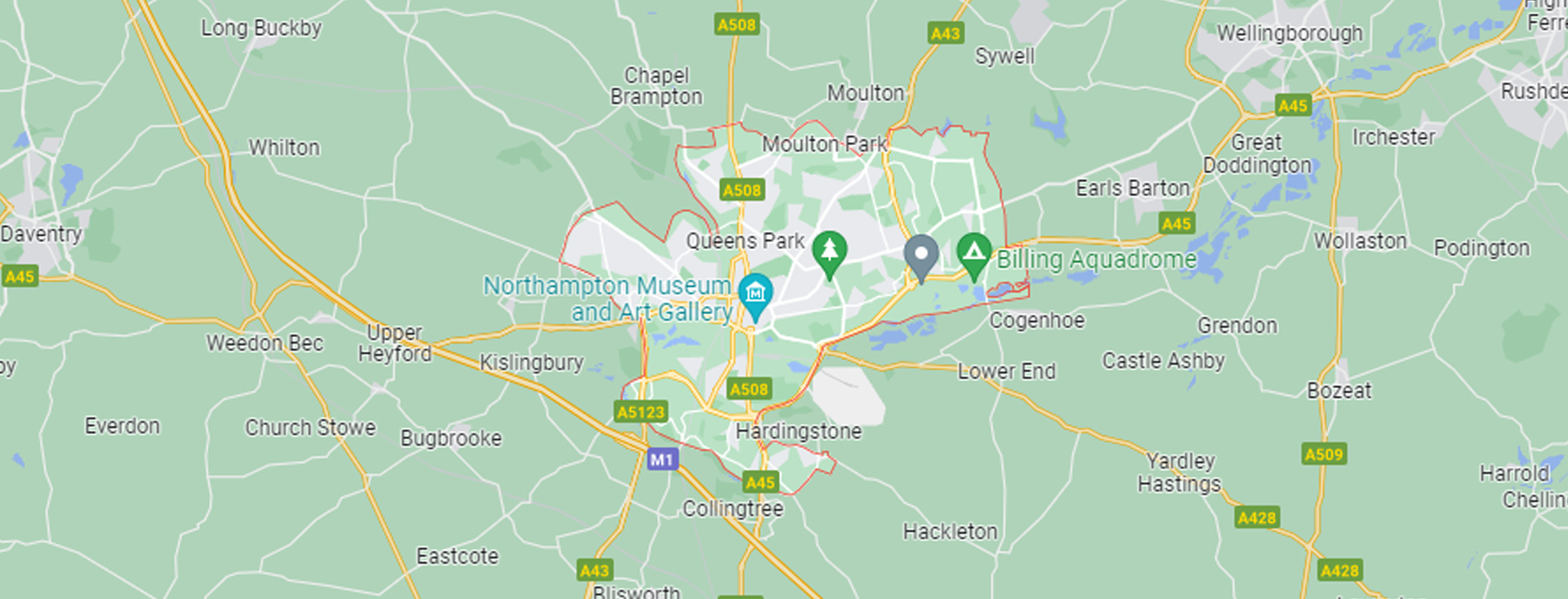Click the A43 badge near Sywell
Image resolution: width=1568 pixels, height=599 pixels.
pos(946,33)
